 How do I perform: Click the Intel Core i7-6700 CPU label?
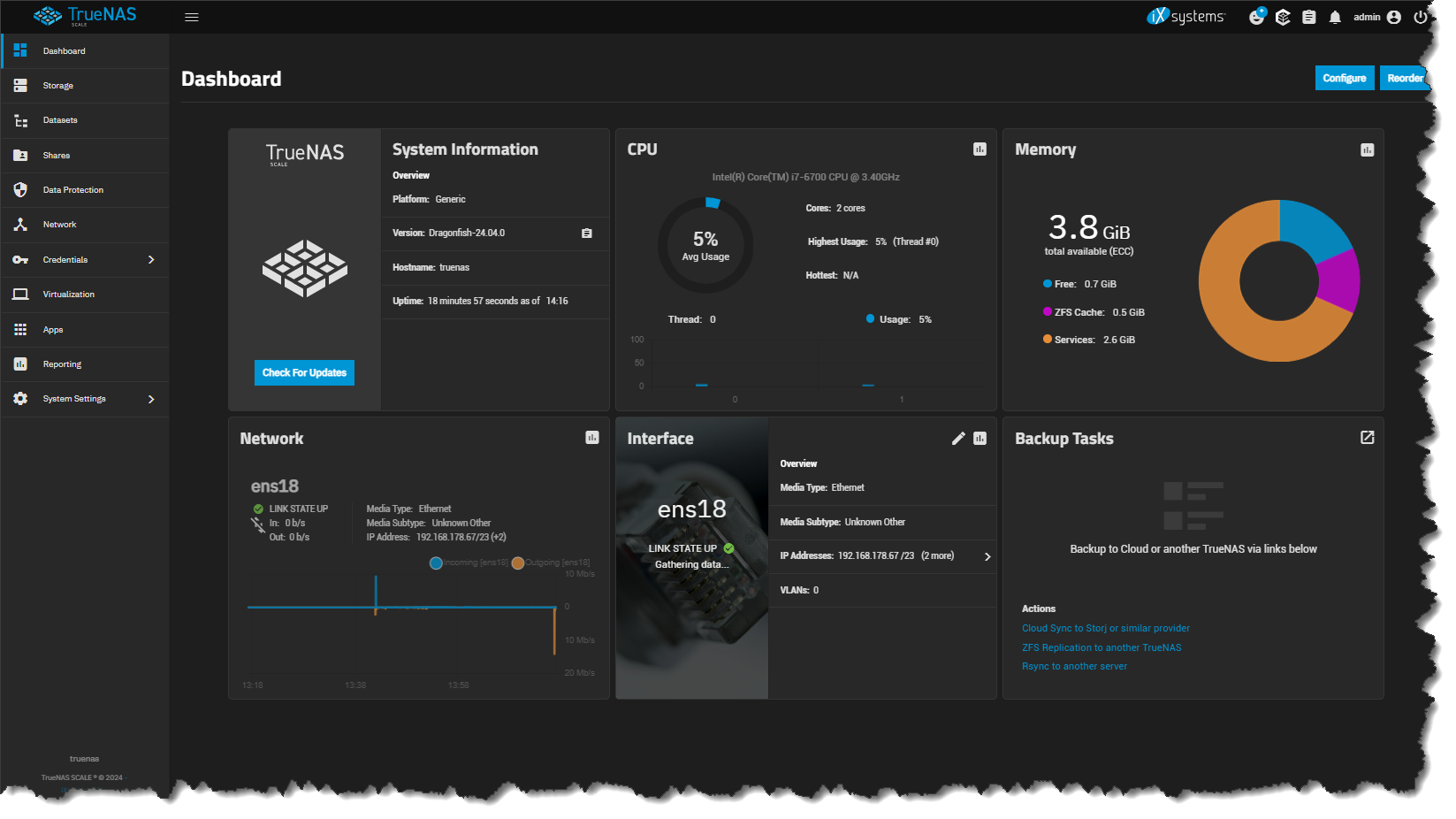click(806, 178)
